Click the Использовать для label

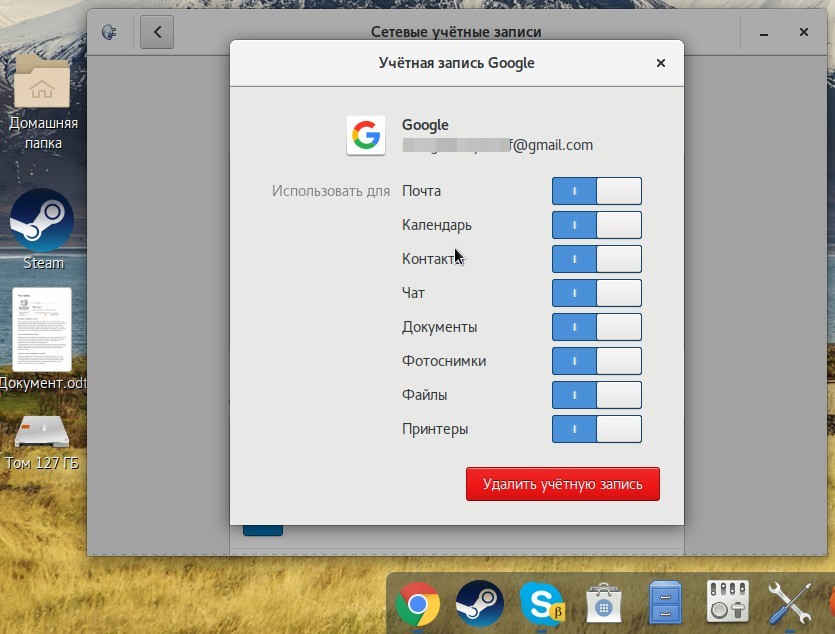coord(331,191)
